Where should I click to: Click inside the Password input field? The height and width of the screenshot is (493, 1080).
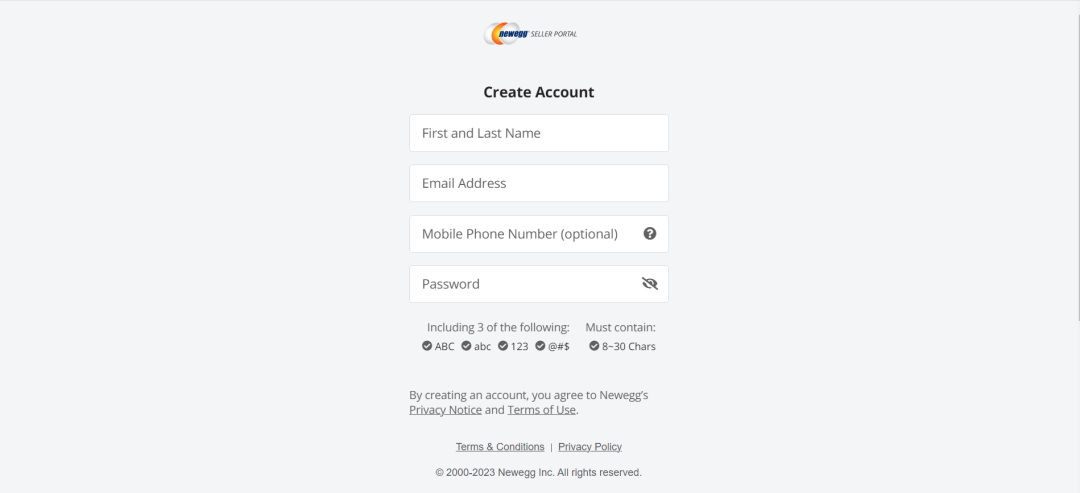[x=520, y=284]
